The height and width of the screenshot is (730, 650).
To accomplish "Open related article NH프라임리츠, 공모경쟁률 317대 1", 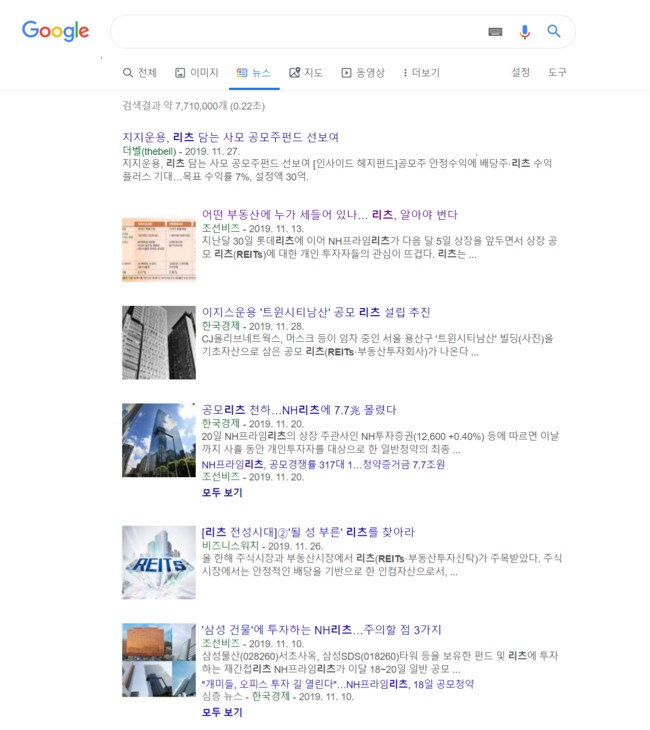I will pyautogui.click(x=323, y=464).
